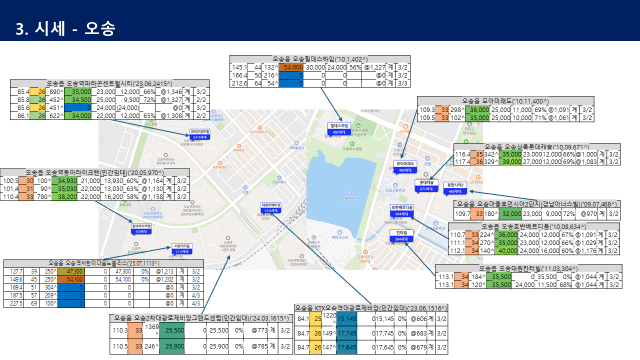Click the orange-highlighted 54,100 cell
This screenshot has width=640, height=360.
[x=71, y=280]
